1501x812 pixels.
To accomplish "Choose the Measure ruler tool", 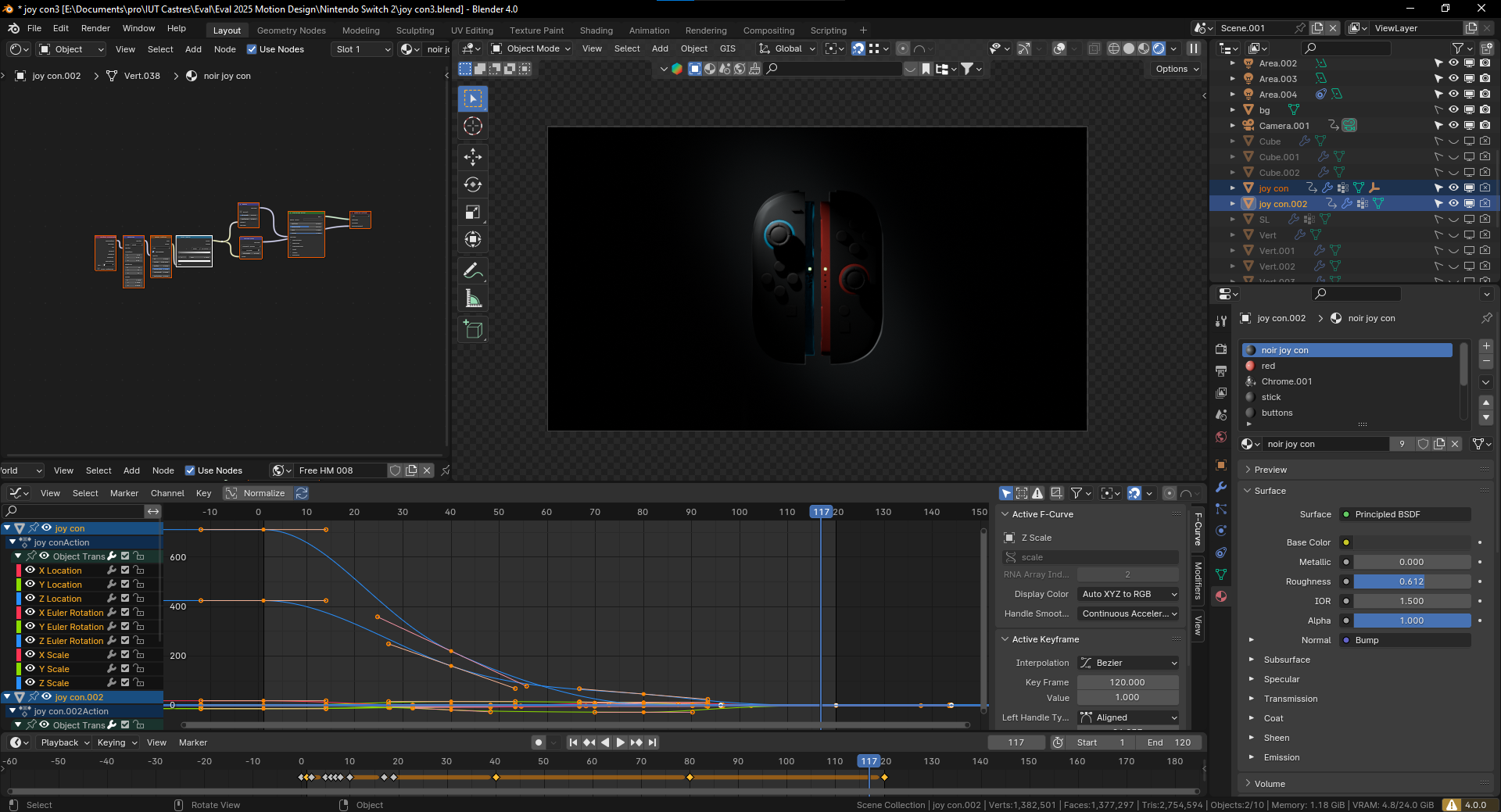I will (473, 298).
